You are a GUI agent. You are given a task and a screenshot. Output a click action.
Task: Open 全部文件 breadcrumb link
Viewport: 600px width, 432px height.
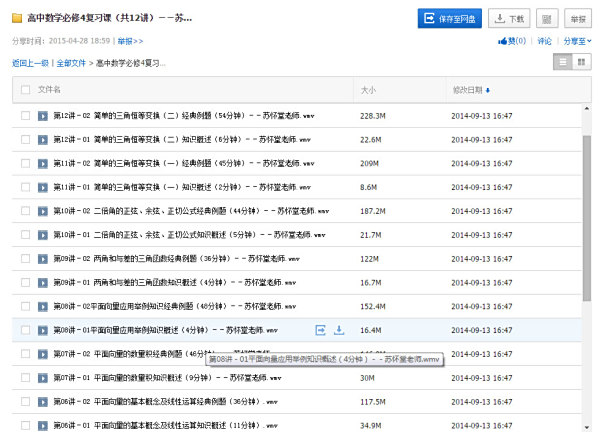coord(71,63)
